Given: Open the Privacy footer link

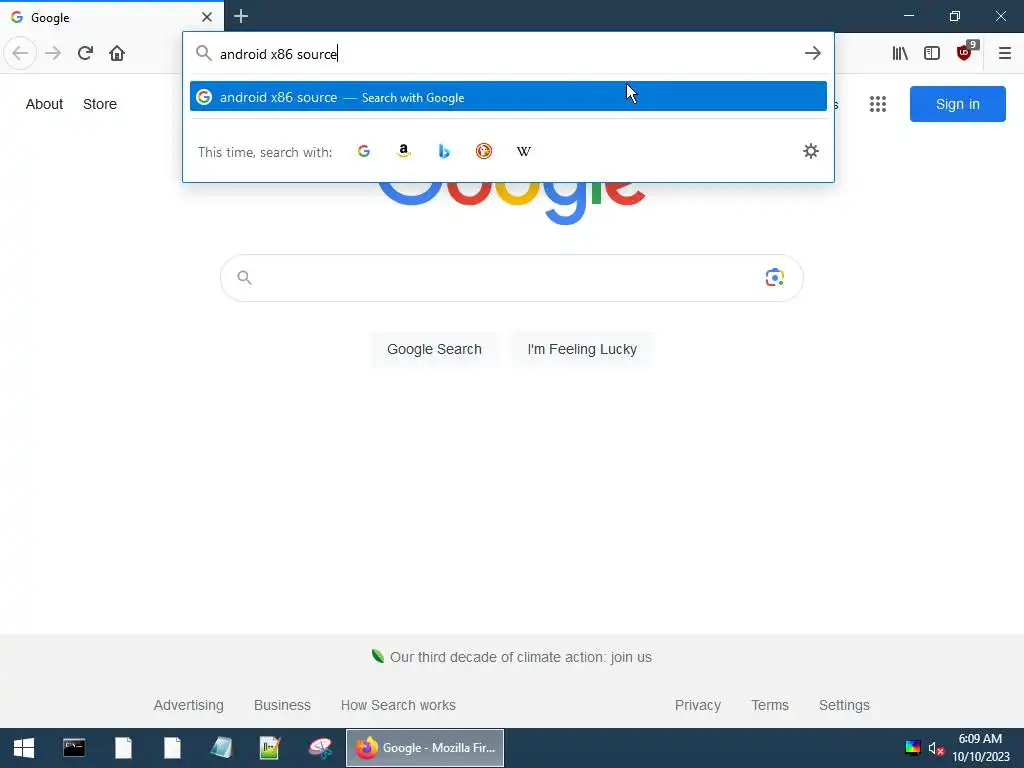Looking at the screenshot, I should point(697,705).
